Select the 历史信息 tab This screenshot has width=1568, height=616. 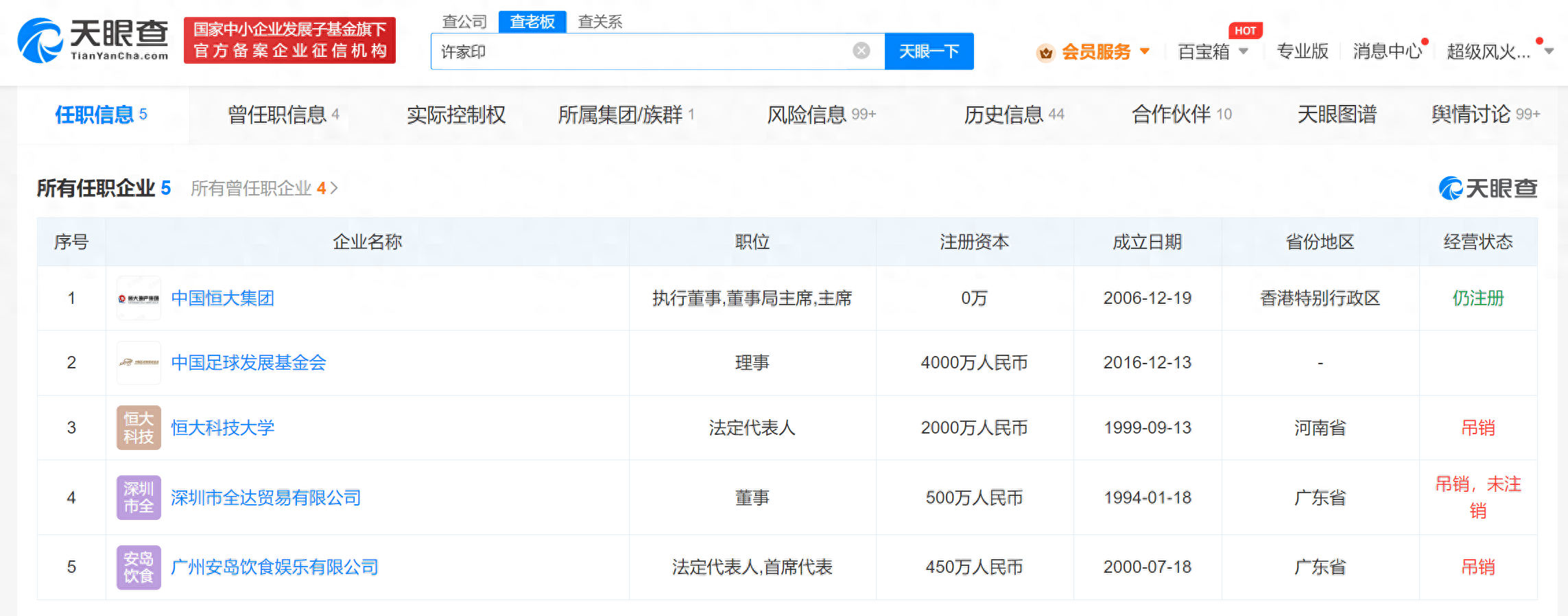point(1013,115)
